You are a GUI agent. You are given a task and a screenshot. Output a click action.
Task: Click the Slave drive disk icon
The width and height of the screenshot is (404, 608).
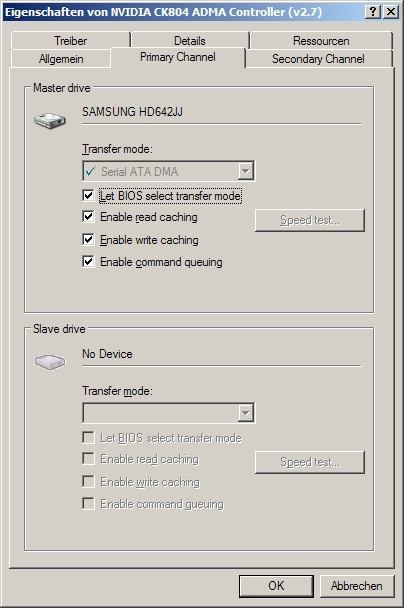[x=50, y=361]
